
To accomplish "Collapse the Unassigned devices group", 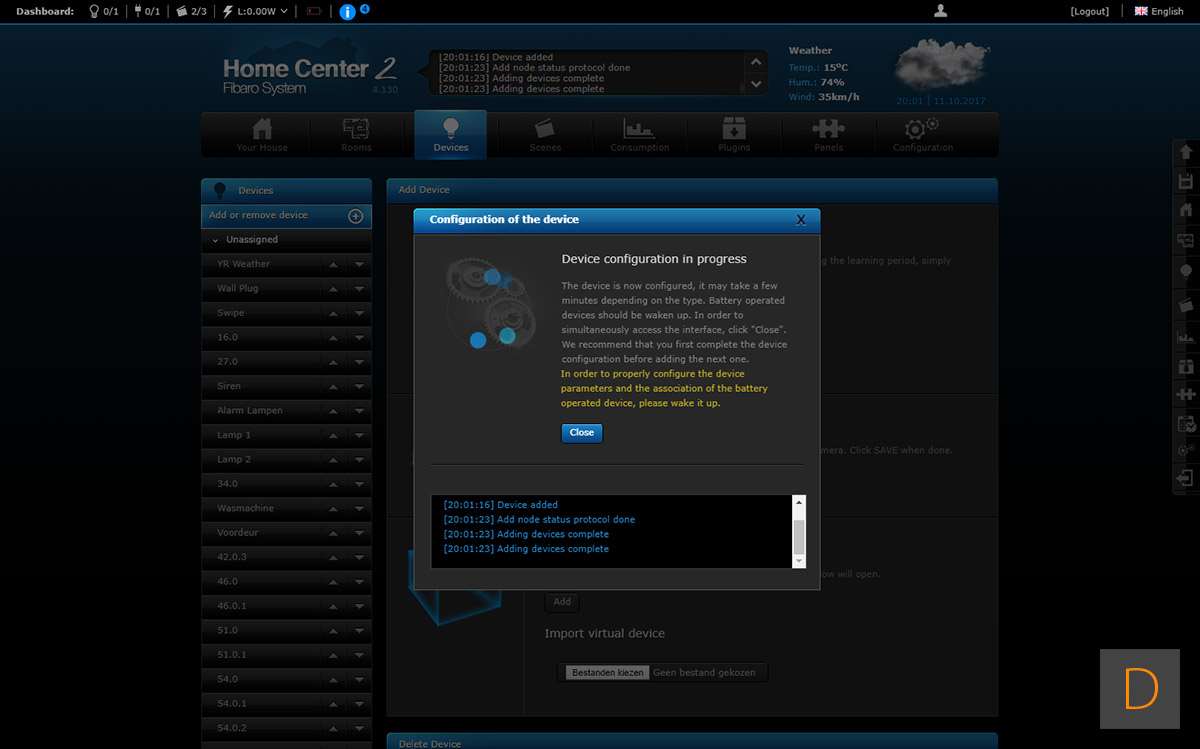I will 216,240.
